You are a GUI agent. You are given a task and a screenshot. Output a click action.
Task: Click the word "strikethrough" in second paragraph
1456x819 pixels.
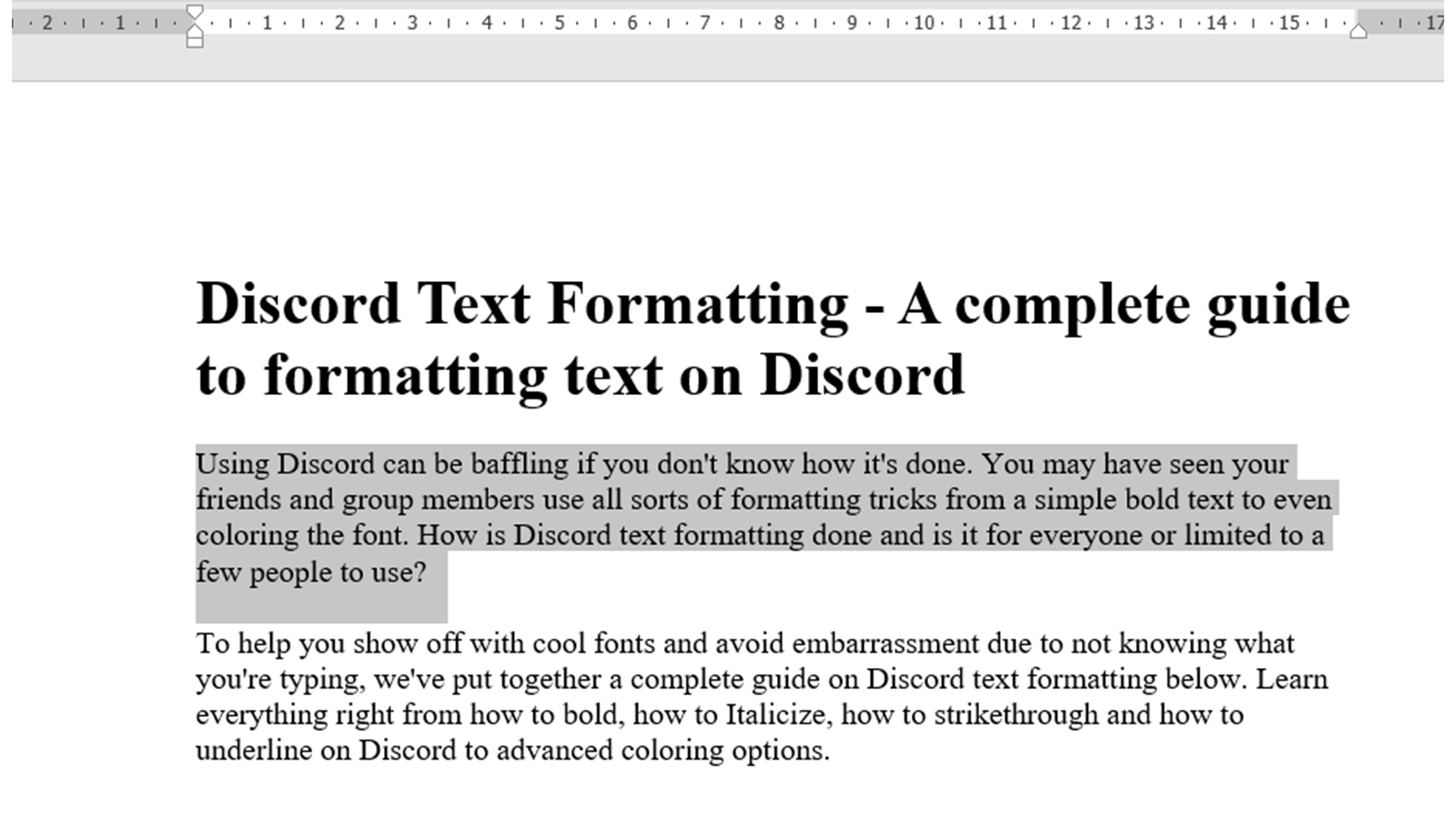1016,714
